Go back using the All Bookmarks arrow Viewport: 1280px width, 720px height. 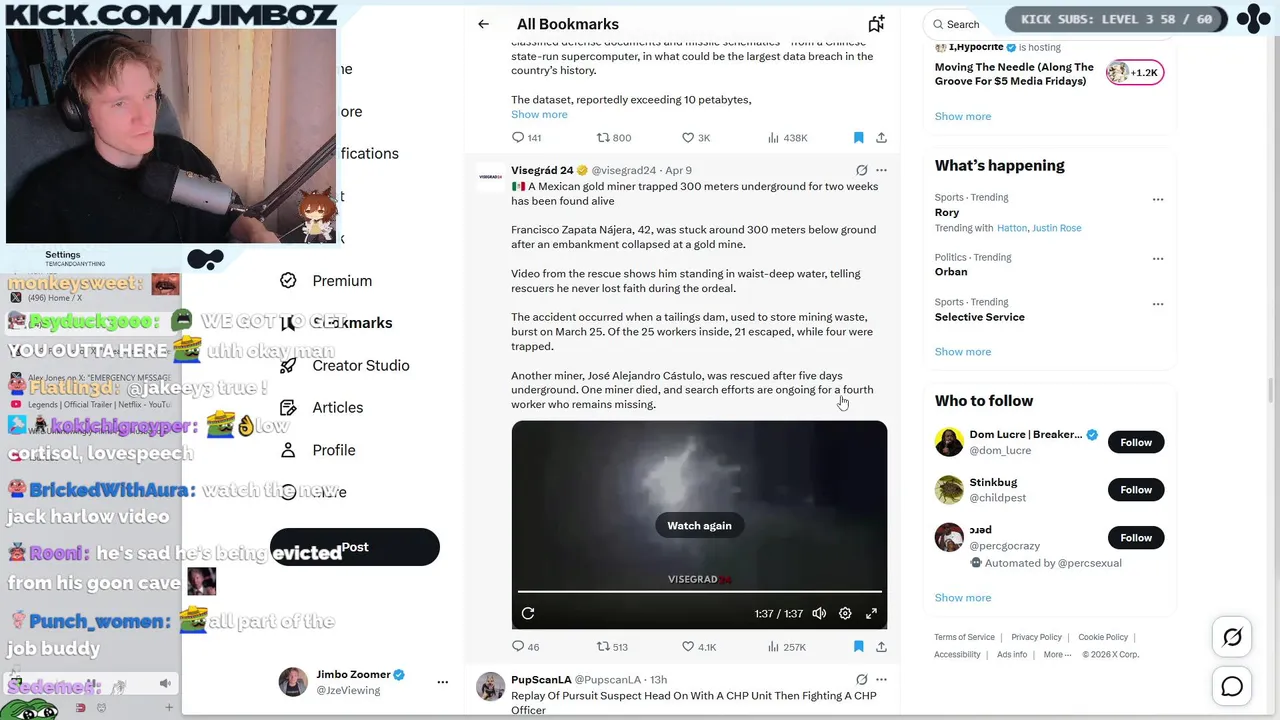pyautogui.click(x=483, y=24)
